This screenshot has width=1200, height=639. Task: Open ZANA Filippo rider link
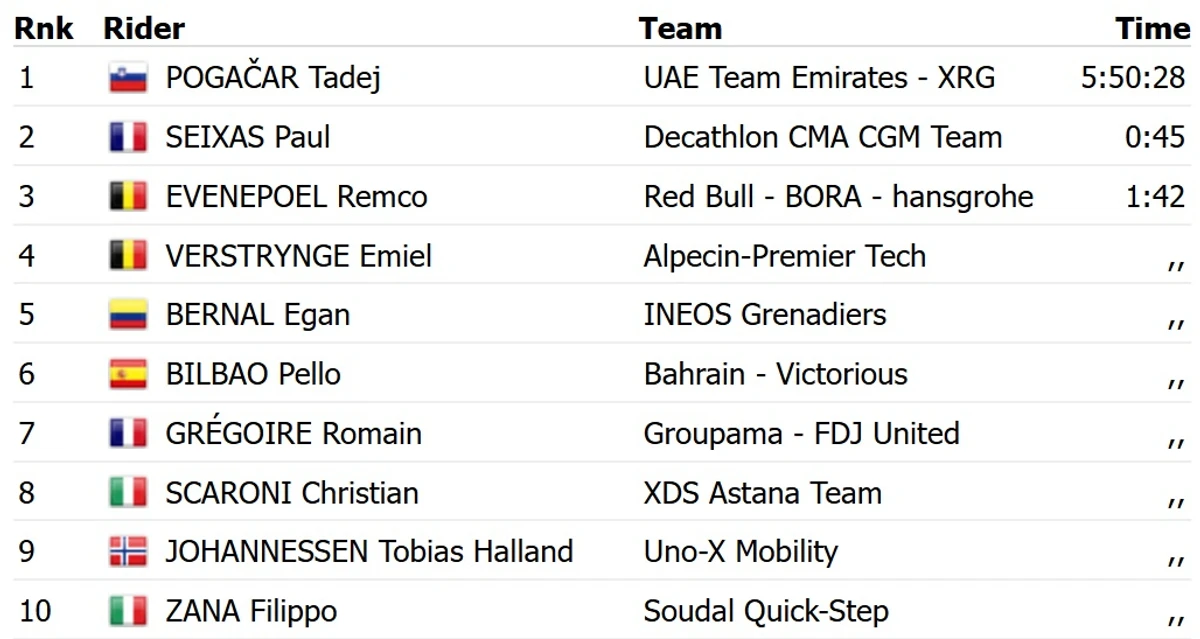coord(251,611)
